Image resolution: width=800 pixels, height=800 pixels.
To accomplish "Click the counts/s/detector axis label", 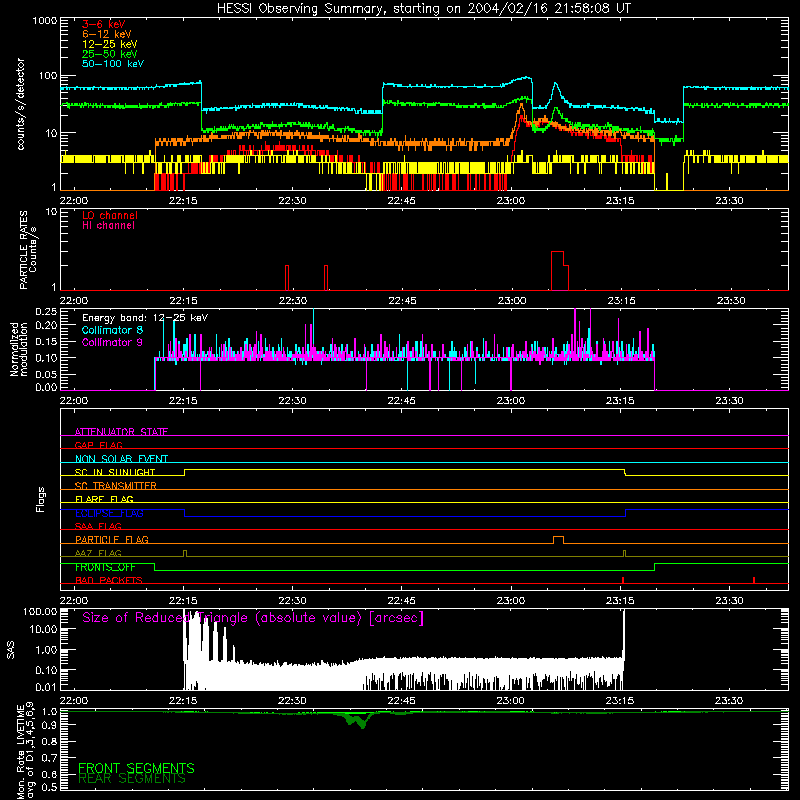I will point(20,104).
